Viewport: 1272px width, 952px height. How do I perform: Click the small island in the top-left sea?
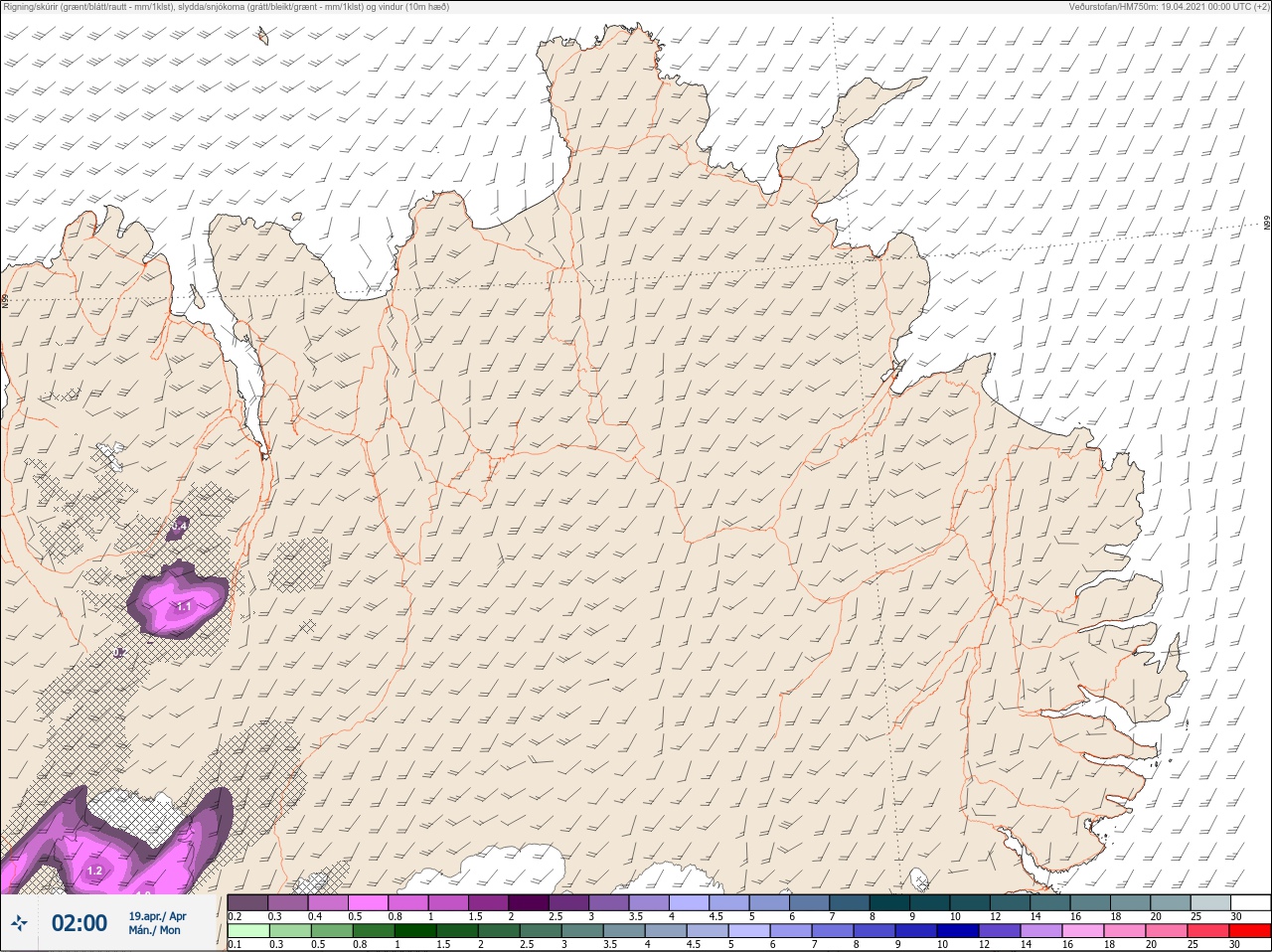(262, 37)
